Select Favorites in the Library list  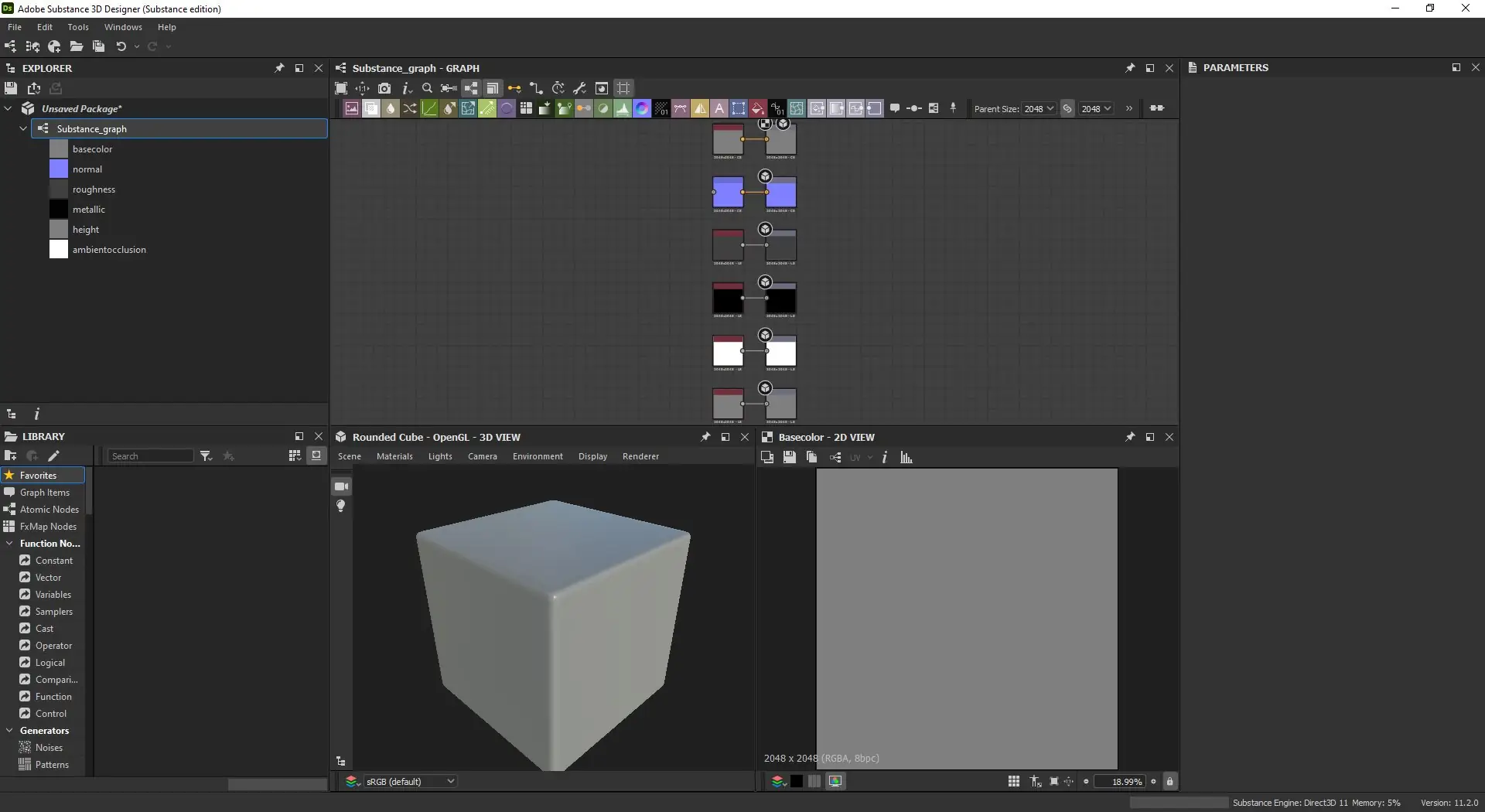pyautogui.click(x=43, y=476)
